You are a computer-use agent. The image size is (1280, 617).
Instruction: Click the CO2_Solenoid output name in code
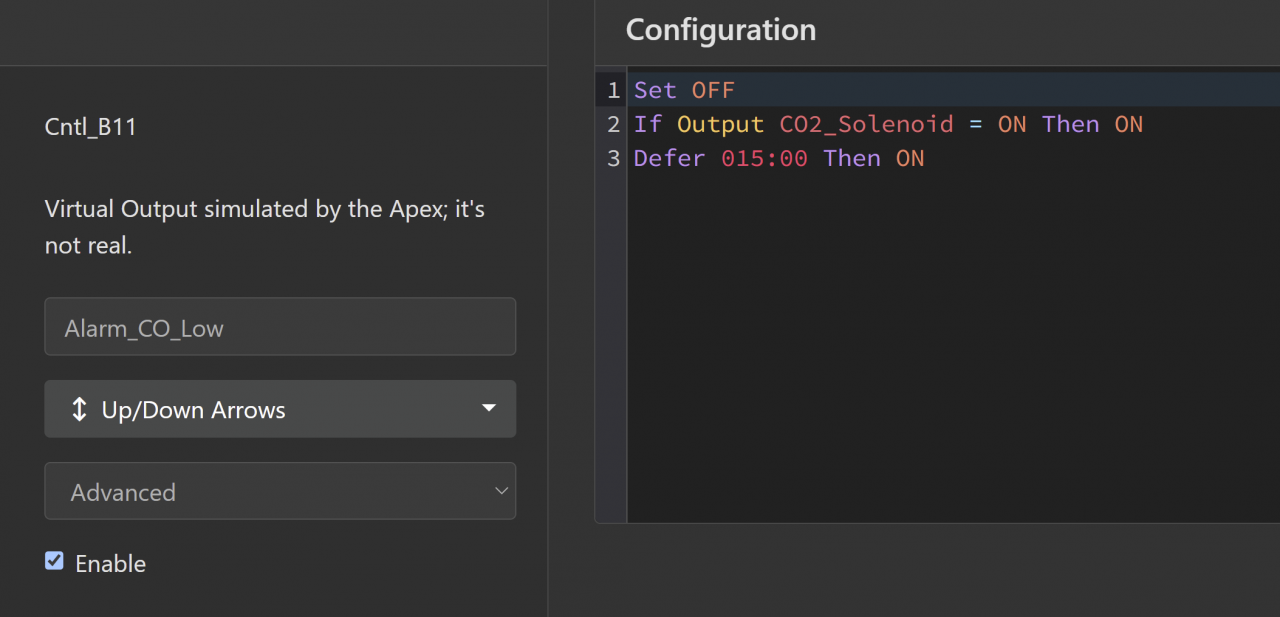866,124
